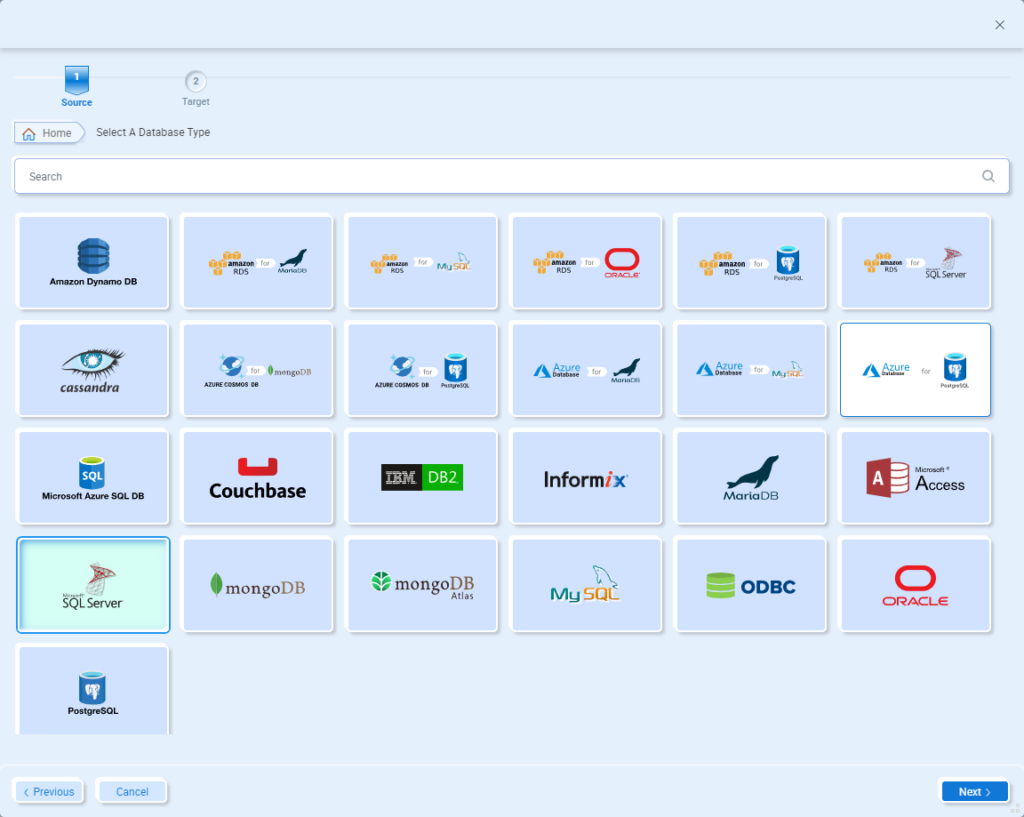Select the Informix database tile

click(586, 478)
